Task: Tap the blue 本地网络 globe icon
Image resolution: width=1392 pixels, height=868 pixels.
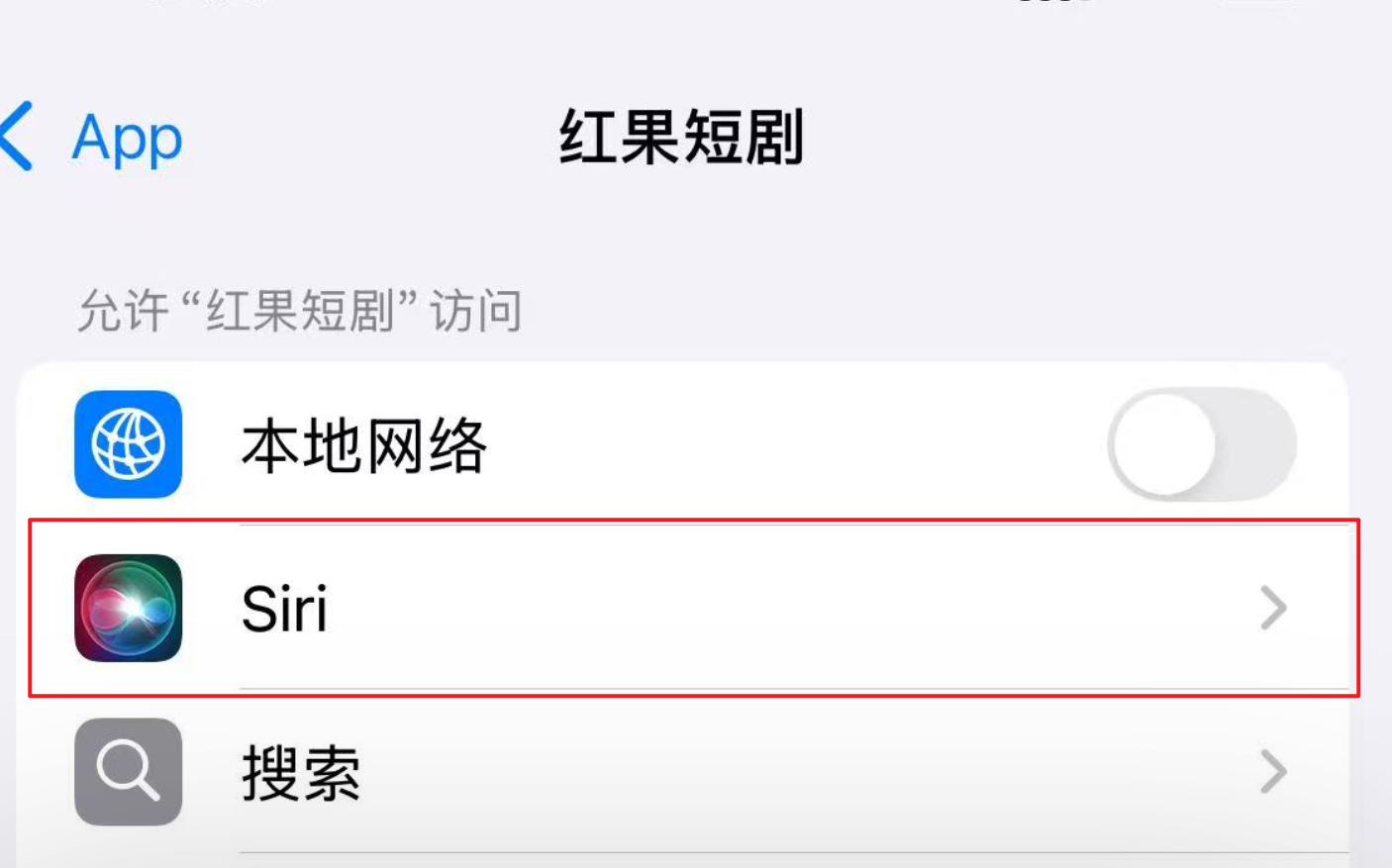Action: (129, 444)
